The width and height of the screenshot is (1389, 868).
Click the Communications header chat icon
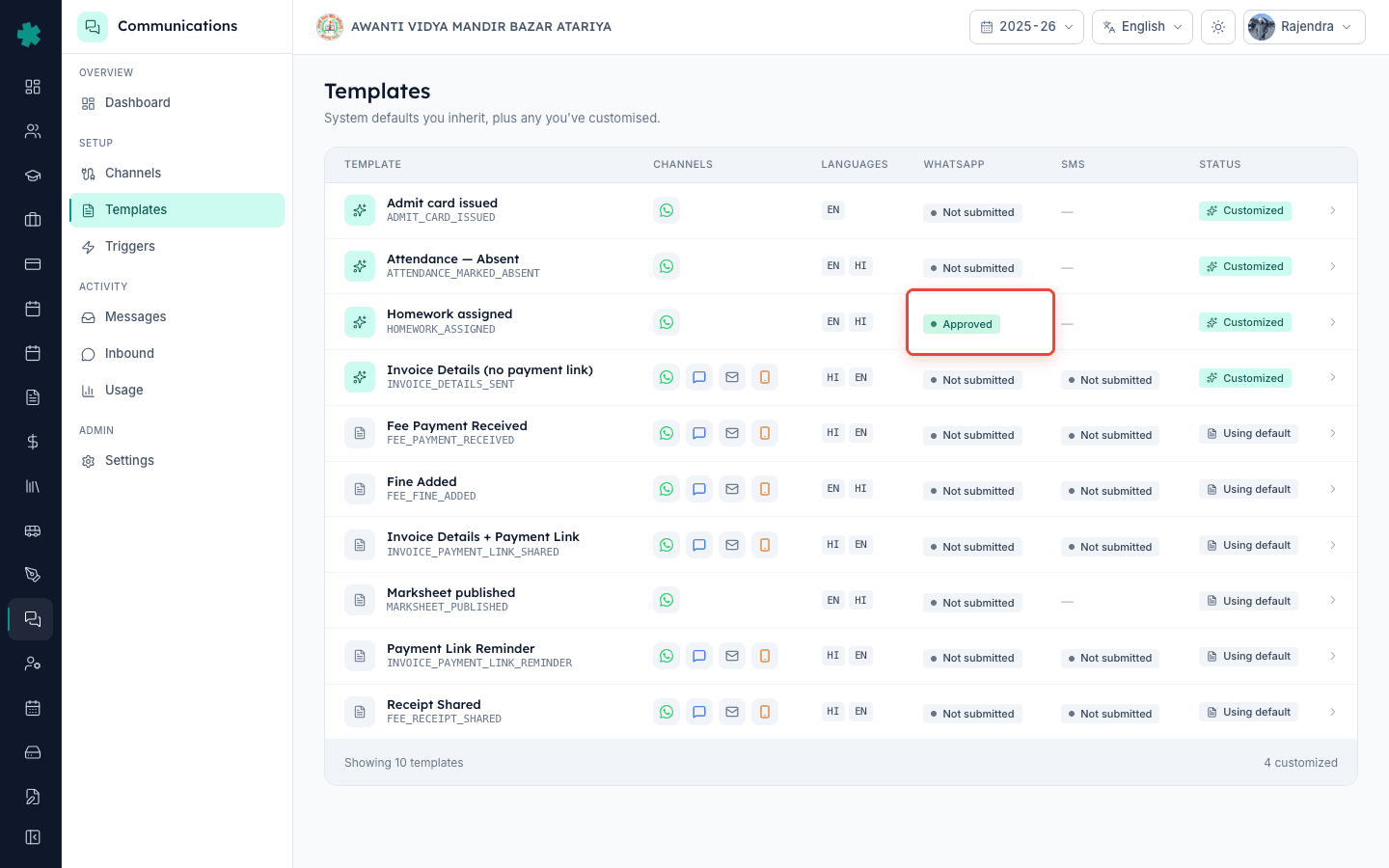point(93,27)
